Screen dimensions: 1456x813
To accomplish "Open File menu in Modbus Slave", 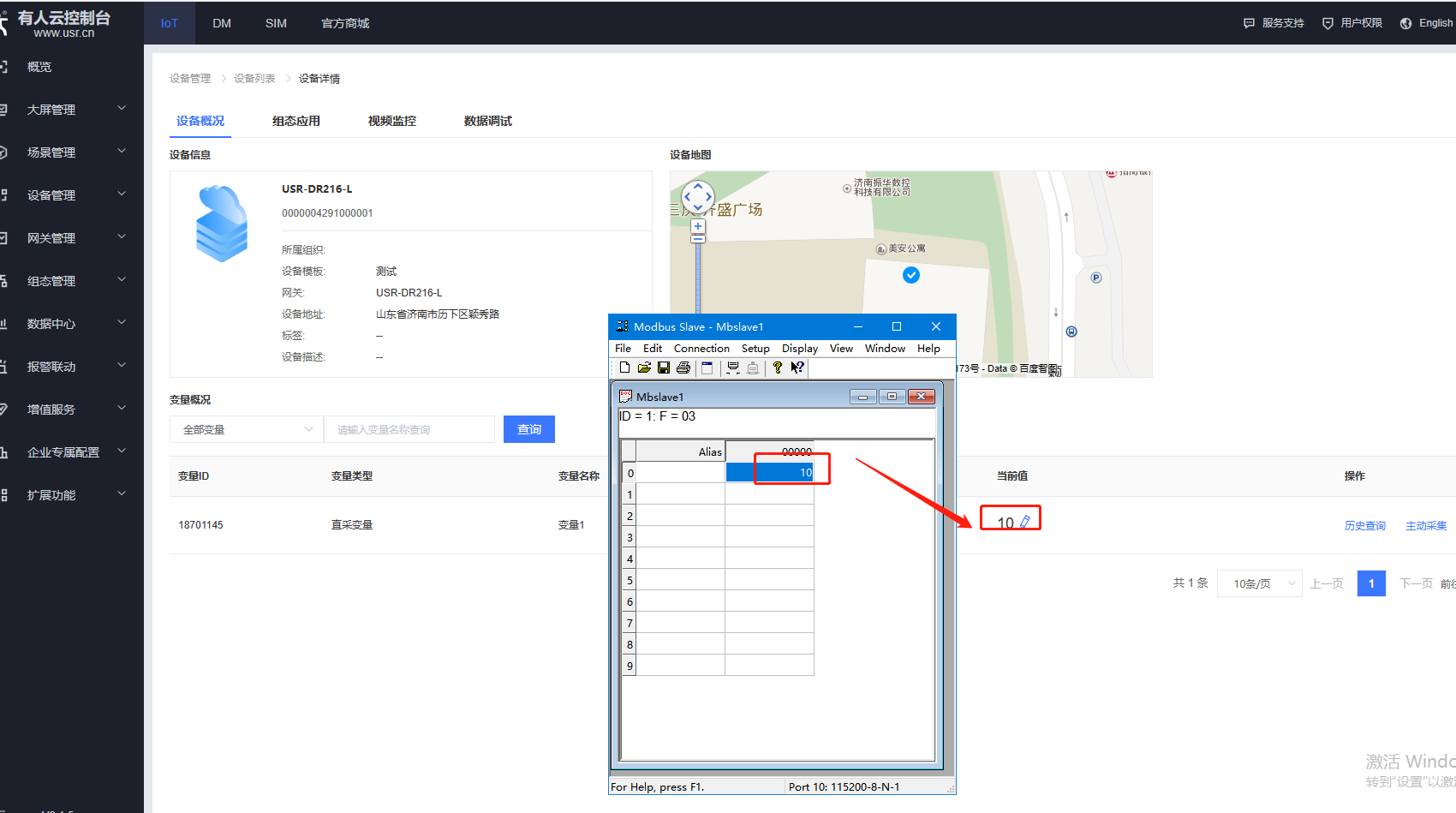I will [x=623, y=349].
